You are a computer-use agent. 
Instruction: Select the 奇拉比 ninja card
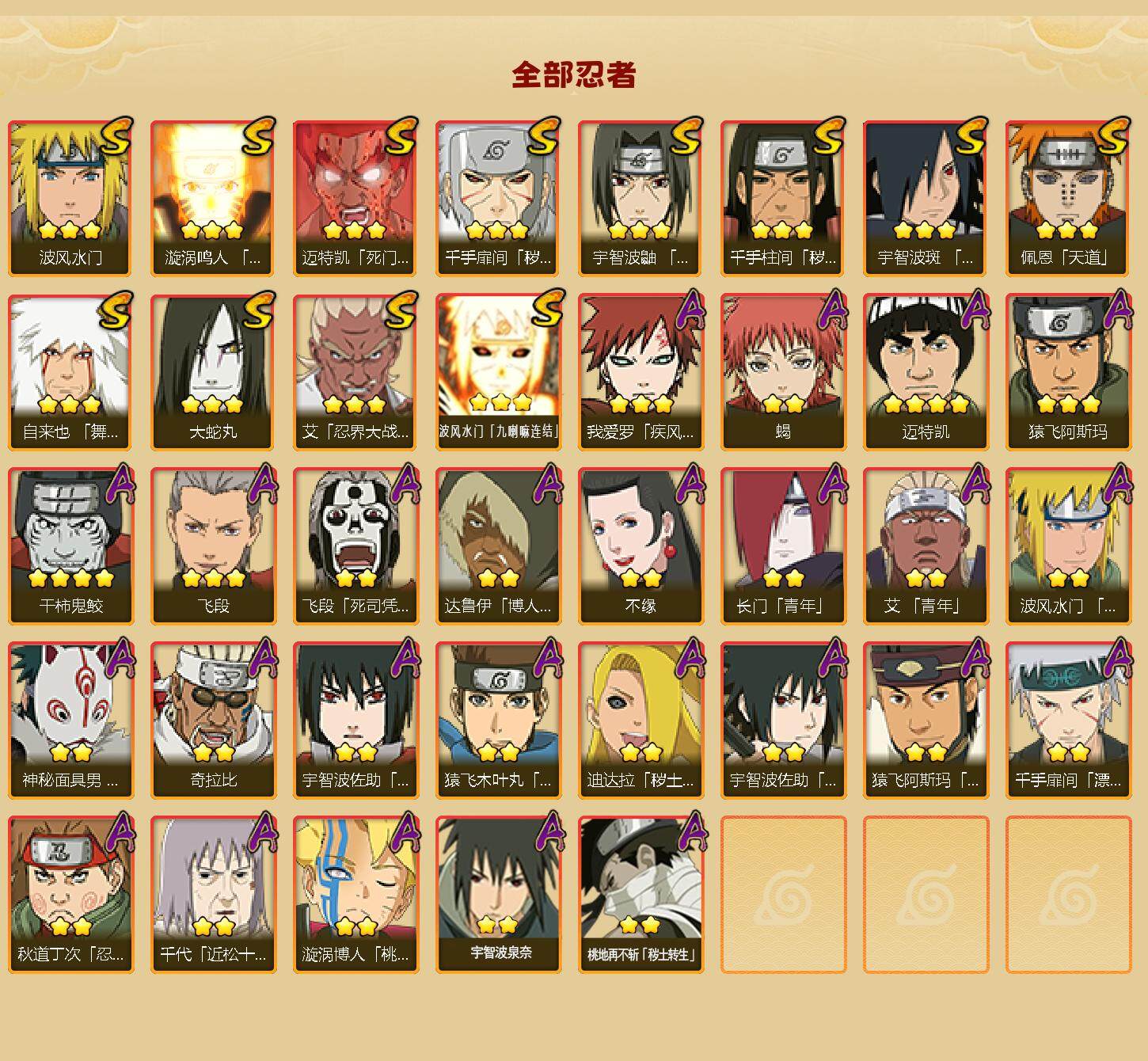(x=213, y=721)
